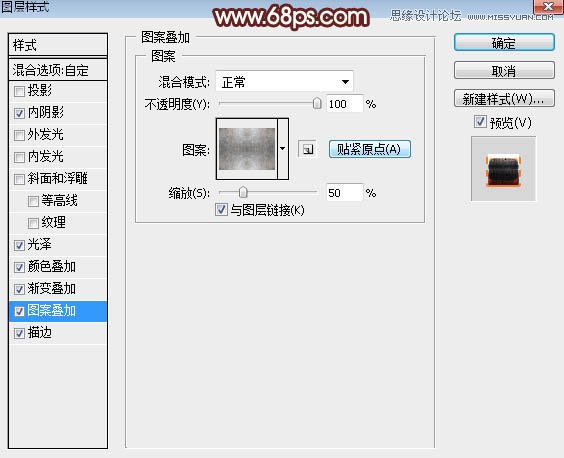Image resolution: width=564 pixels, height=458 pixels.
Task: Uncheck the 图案叠加 pattern overlay checkbox
Action: point(19,311)
